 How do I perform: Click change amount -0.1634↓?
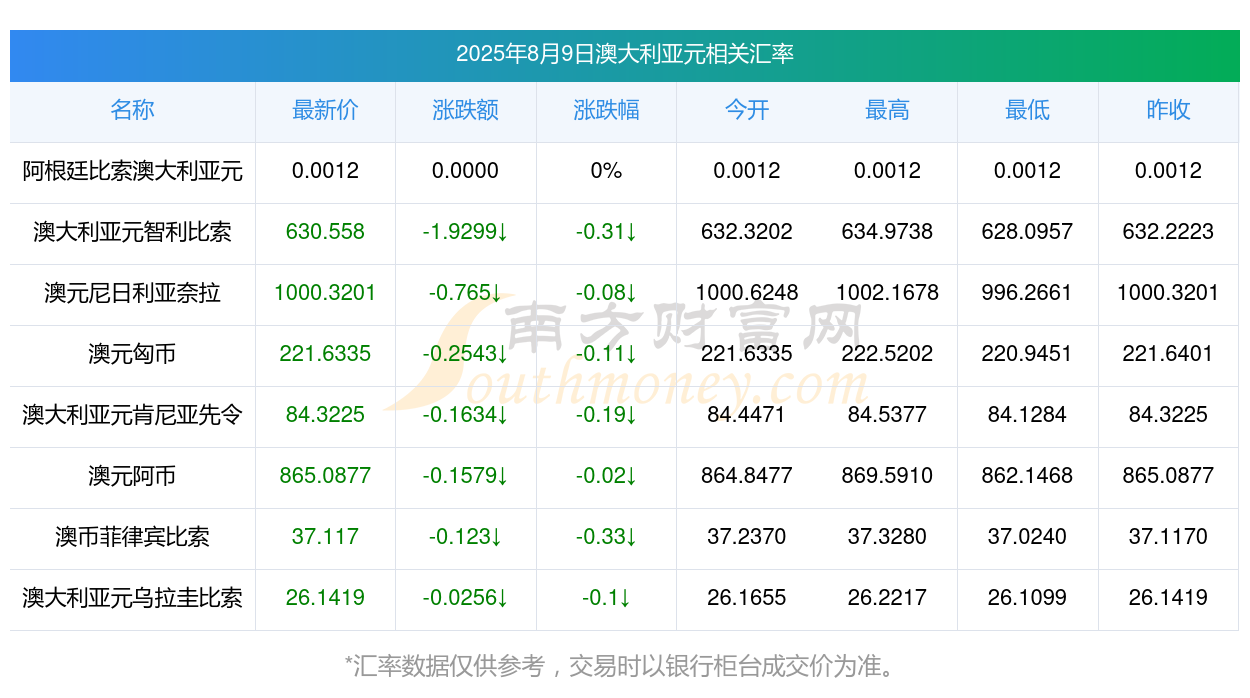pyautogui.click(x=465, y=415)
